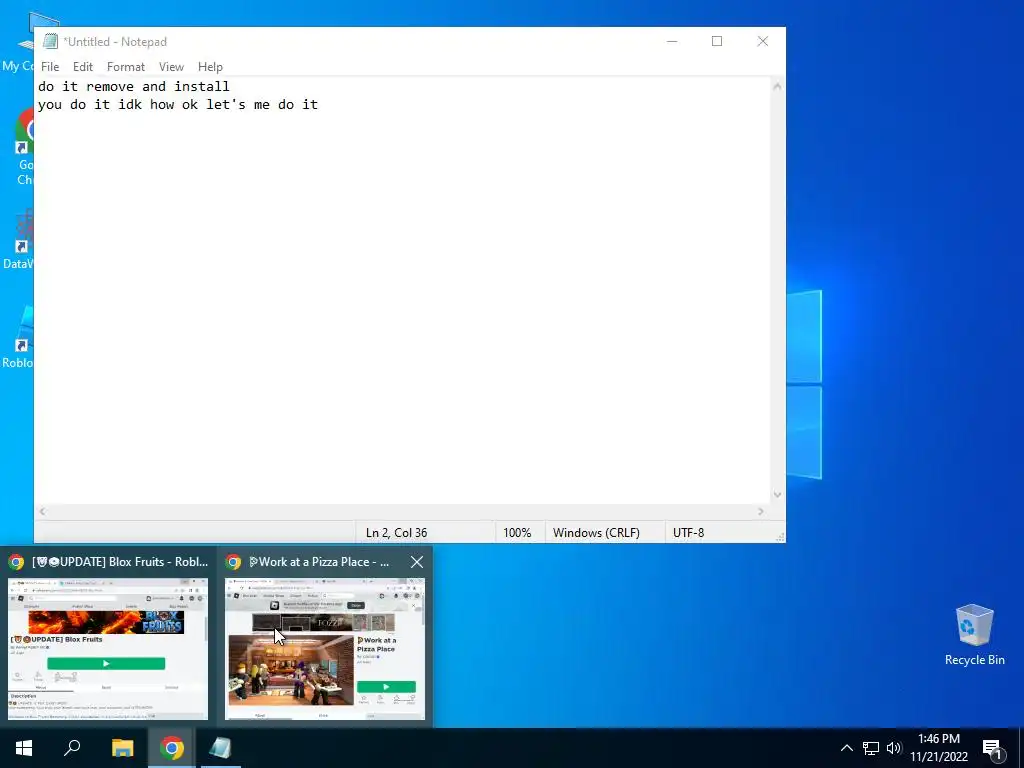Select the Work at a Pizza Place preview thumbnail
Screen dimensions: 1024x768
coord(325,648)
